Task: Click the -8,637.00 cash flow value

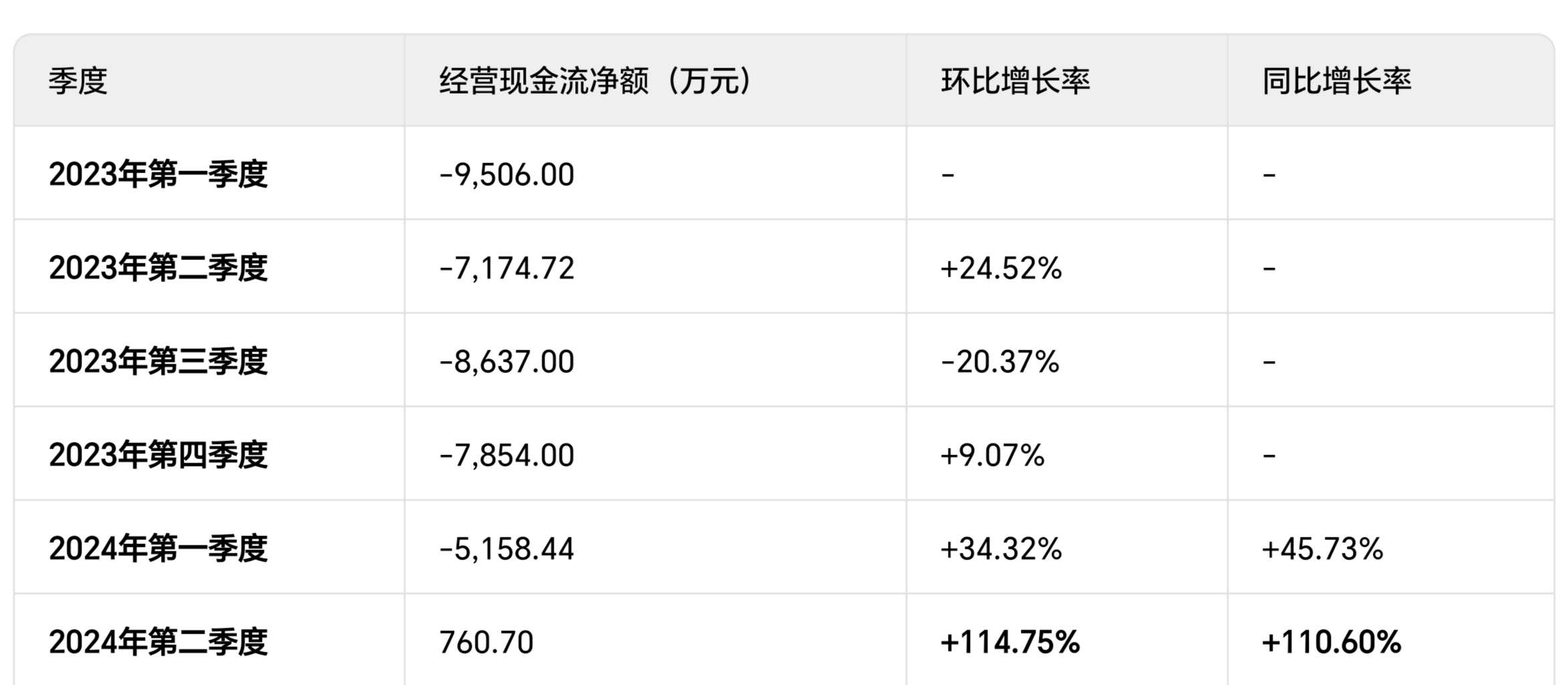Action: click(x=506, y=362)
